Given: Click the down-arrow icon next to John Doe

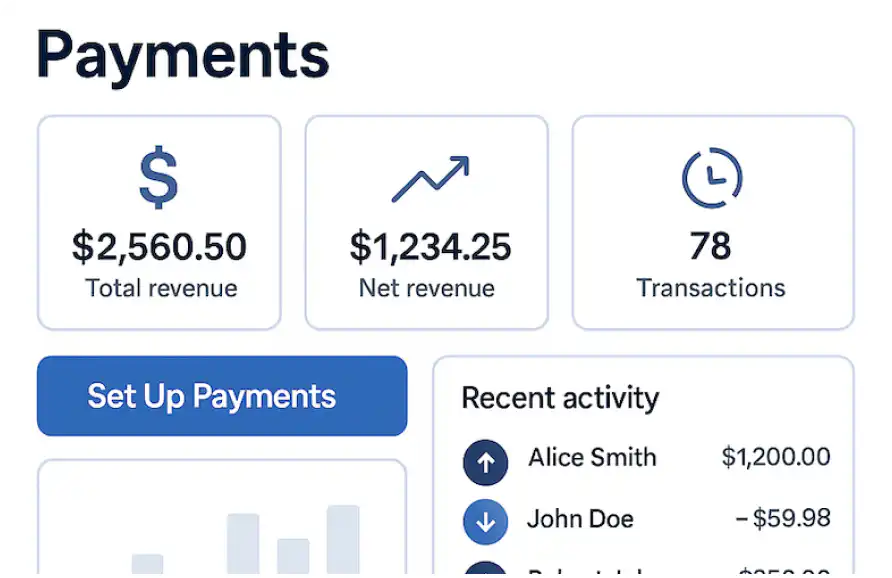Looking at the screenshot, I should pyautogui.click(x=485, y=521).
